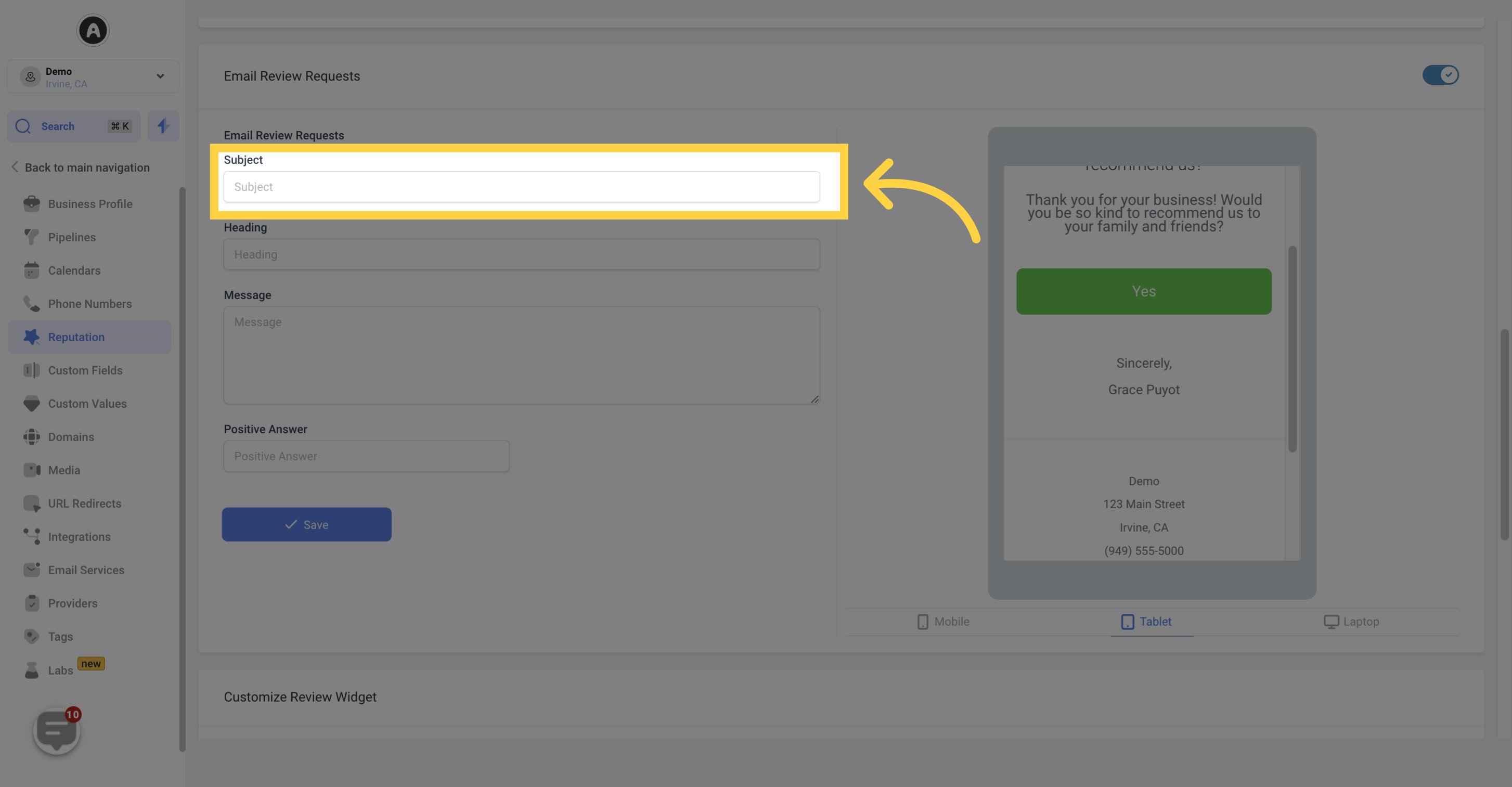Click the Subject input field
Screen dimensions: 1512x787
(x=521, y=187)
